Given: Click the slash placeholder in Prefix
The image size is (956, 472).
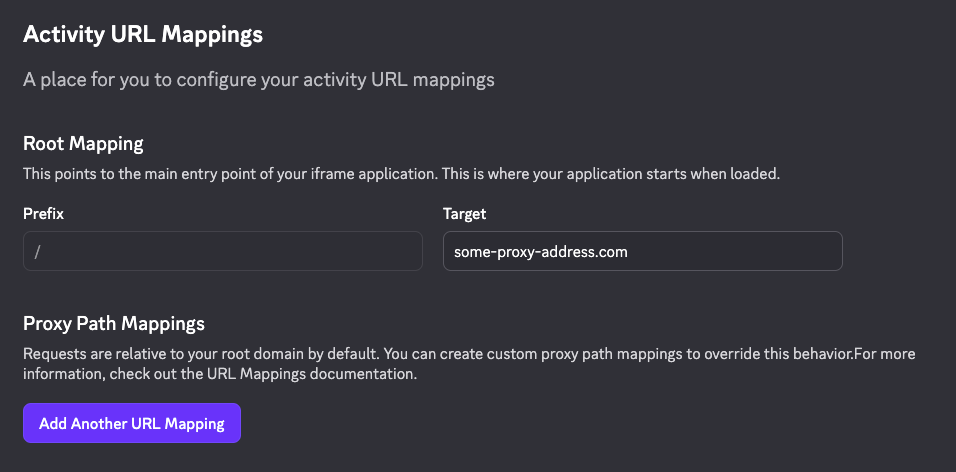Looking at the screenshot, I should pyautogui.click(x=37, y=252).
